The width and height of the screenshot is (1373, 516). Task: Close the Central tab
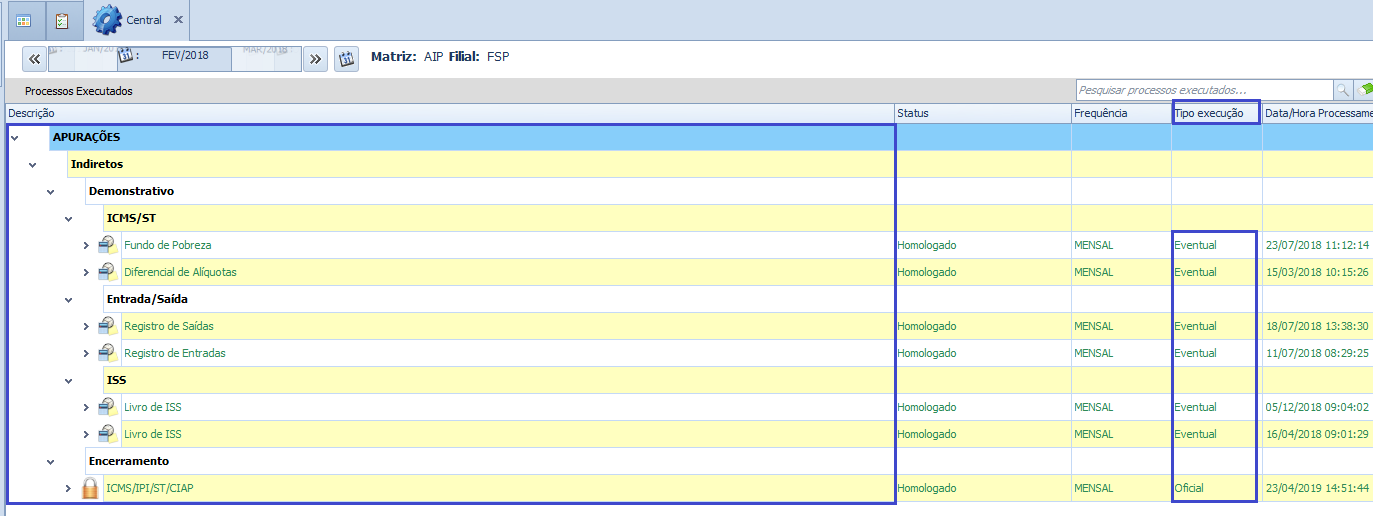pyautogui.click(x=178, y=20)
